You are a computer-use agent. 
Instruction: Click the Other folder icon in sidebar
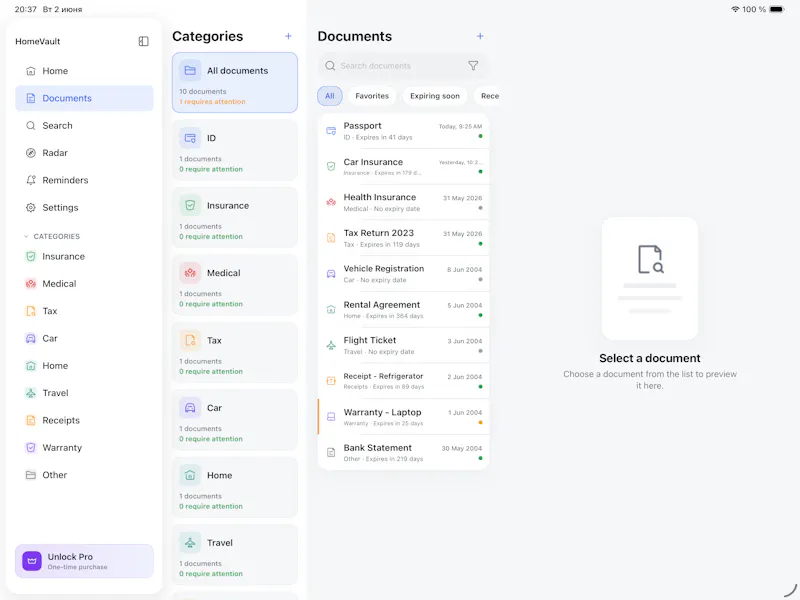pyautogui.click(x=31, y=475)
